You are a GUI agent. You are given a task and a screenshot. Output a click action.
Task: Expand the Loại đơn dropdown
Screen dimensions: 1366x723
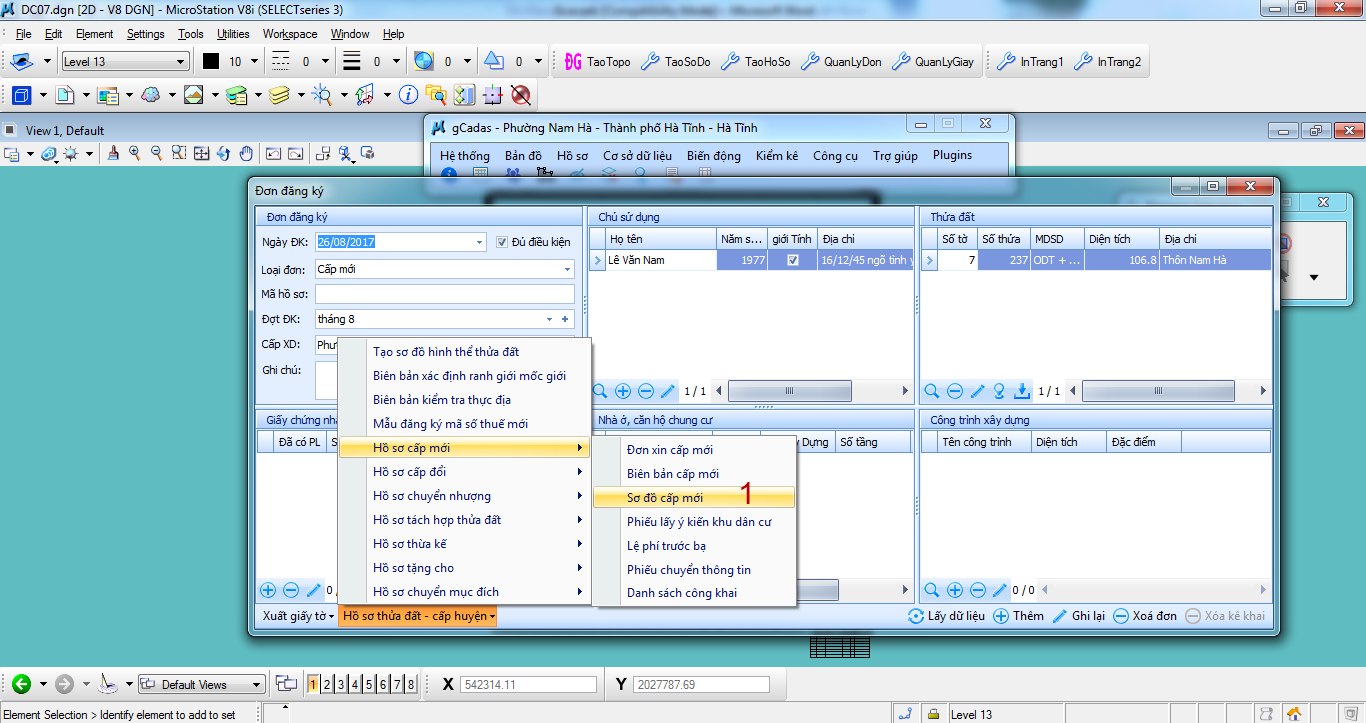[x=568, y=269]
